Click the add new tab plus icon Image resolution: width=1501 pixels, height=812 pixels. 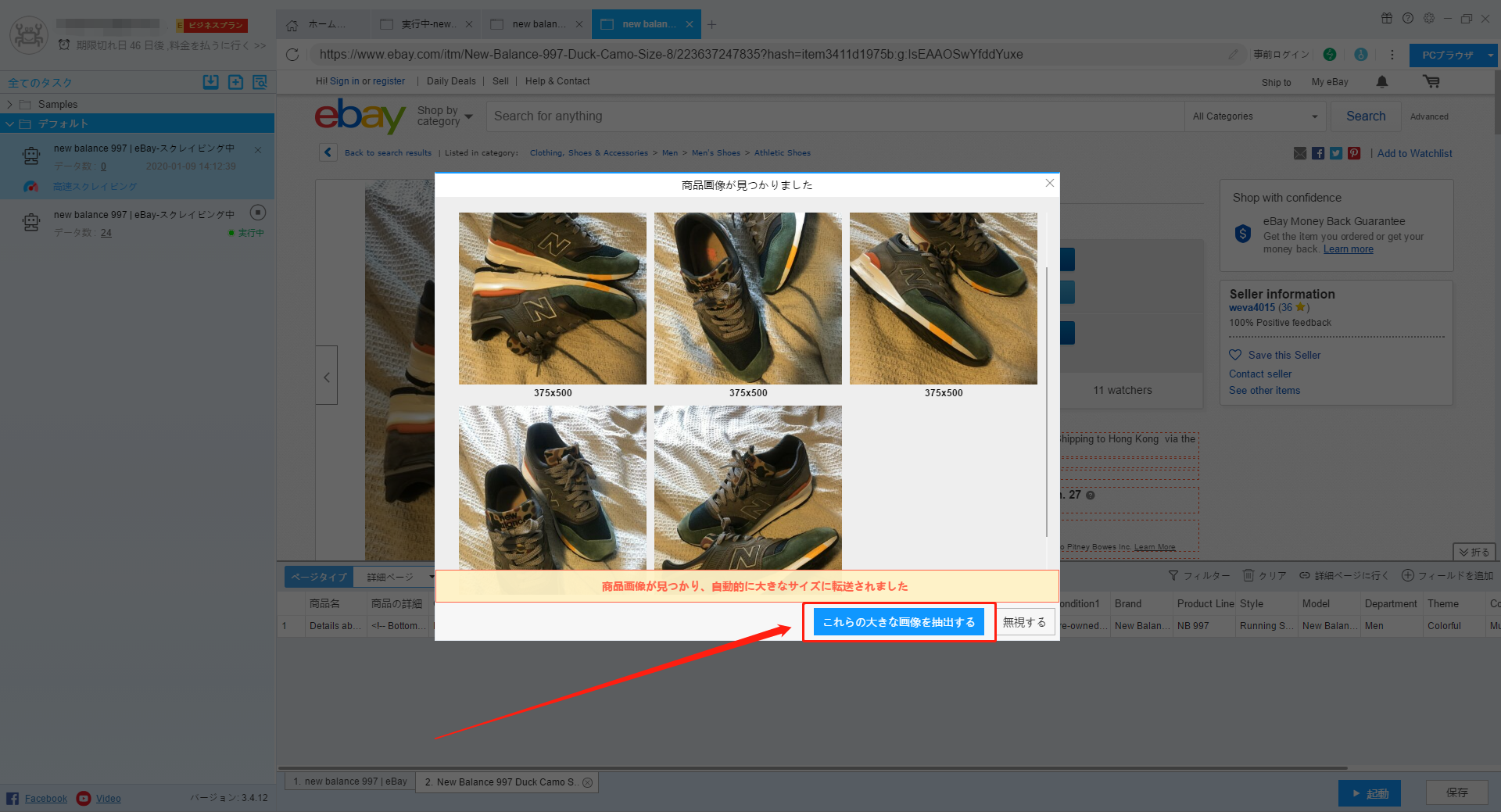tap(711, 25)
